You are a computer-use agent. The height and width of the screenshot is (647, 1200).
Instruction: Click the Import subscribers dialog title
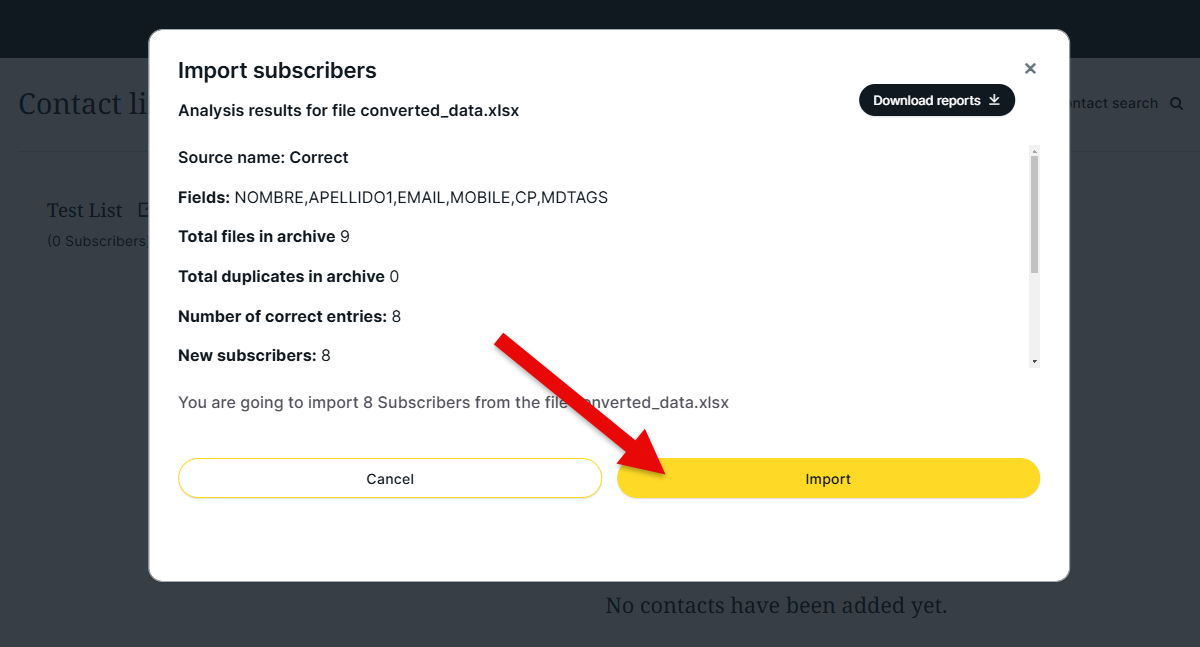(277, 71)
